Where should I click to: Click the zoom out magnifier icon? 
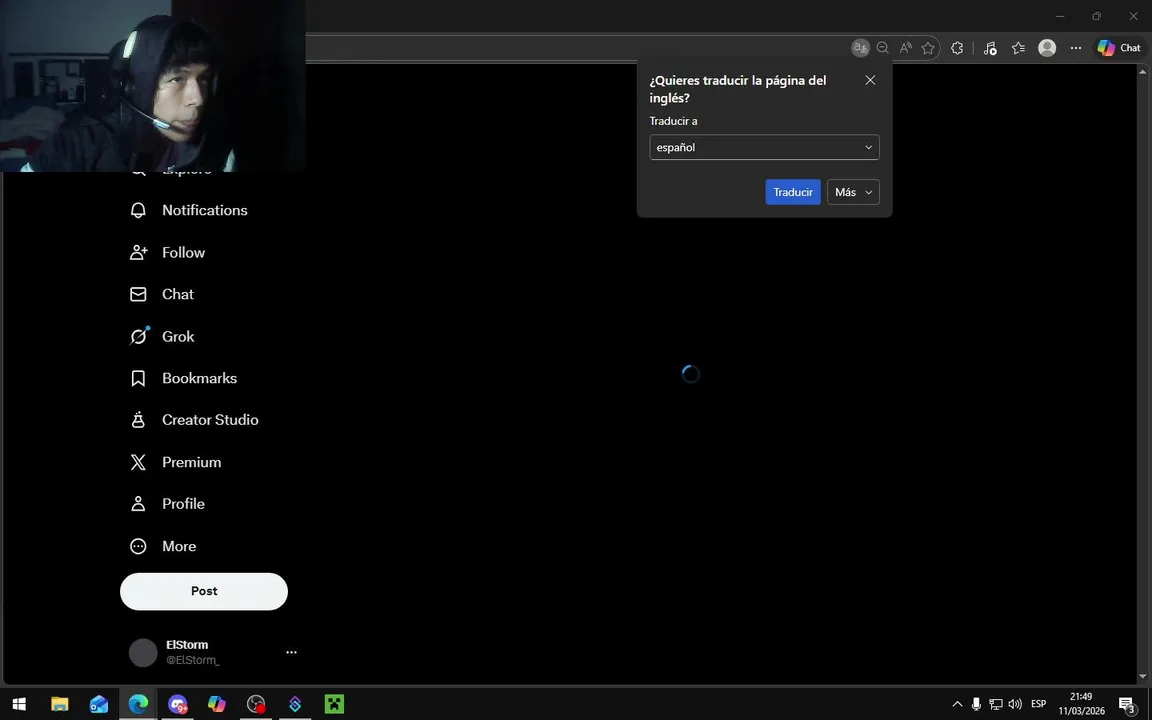(883, 48)
